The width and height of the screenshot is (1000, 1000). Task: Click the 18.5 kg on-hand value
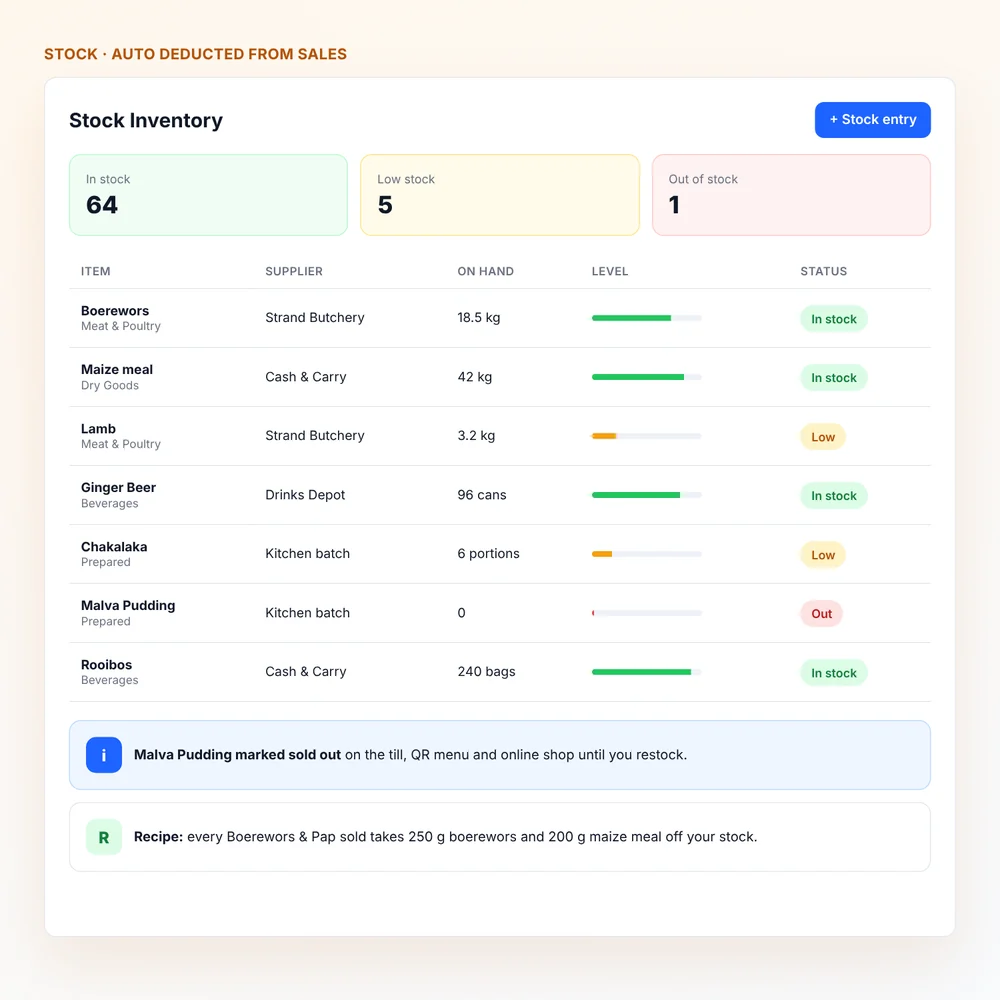(x=478, y=318)
